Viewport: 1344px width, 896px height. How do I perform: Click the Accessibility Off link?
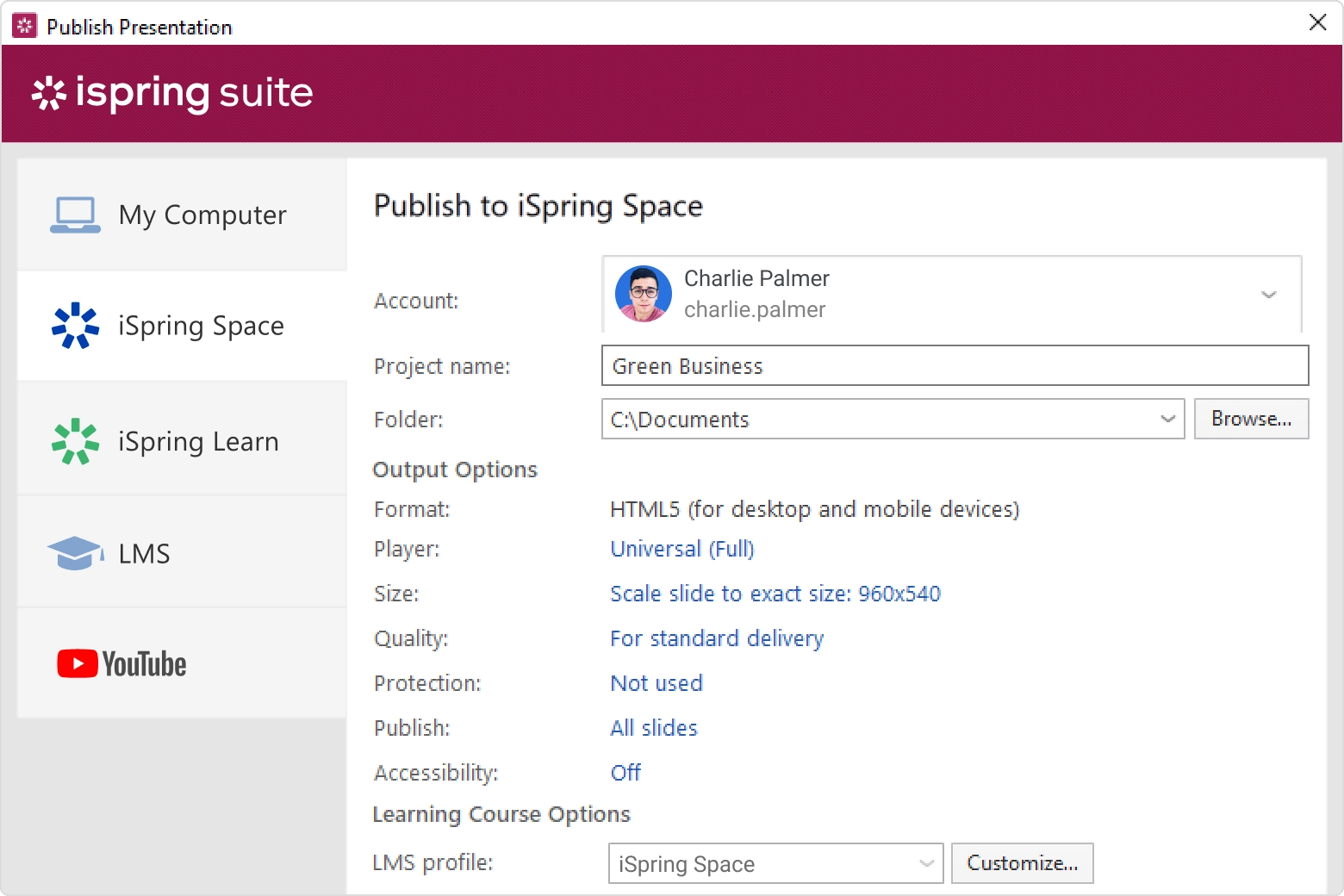[x=625, y=773]
